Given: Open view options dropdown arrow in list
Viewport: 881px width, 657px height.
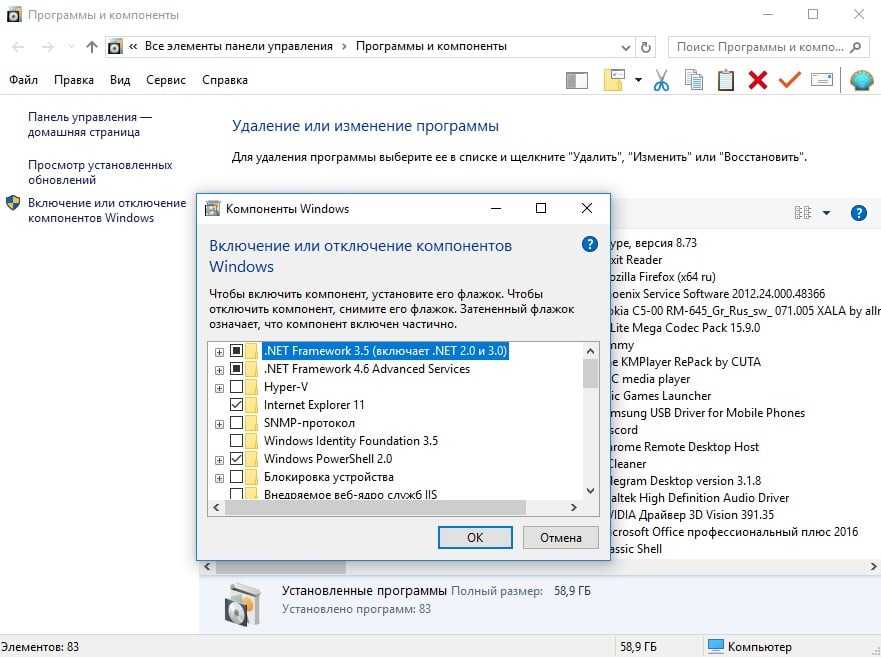Looking at the screenshot, I should click(826, 212).
